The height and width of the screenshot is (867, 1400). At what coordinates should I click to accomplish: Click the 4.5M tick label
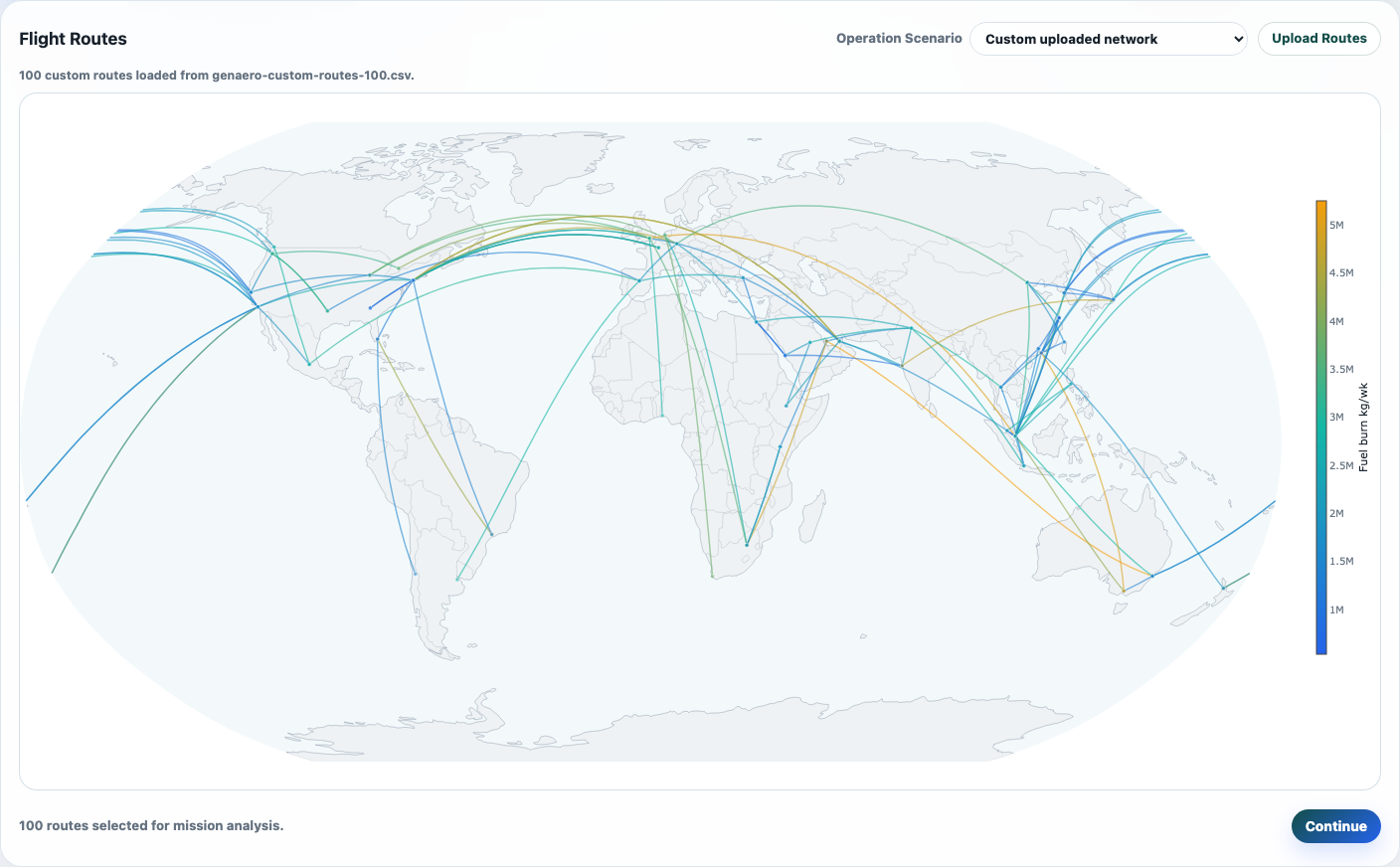(x=1341, y=272)
